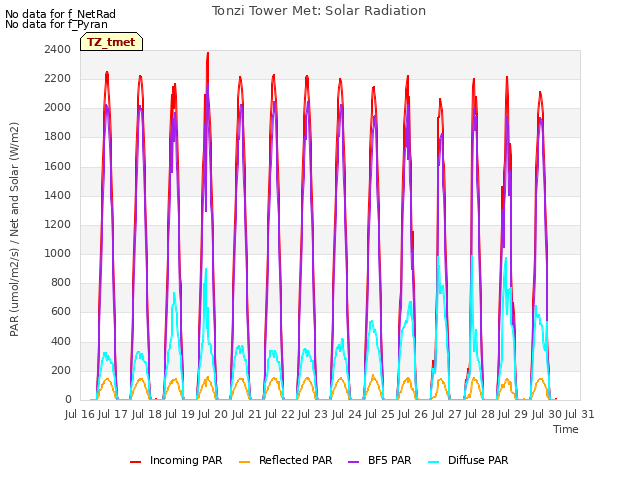The height and width of the screenshot is (480, 640).
Task: Click the Time x-axis label
Action: [566, 429]
